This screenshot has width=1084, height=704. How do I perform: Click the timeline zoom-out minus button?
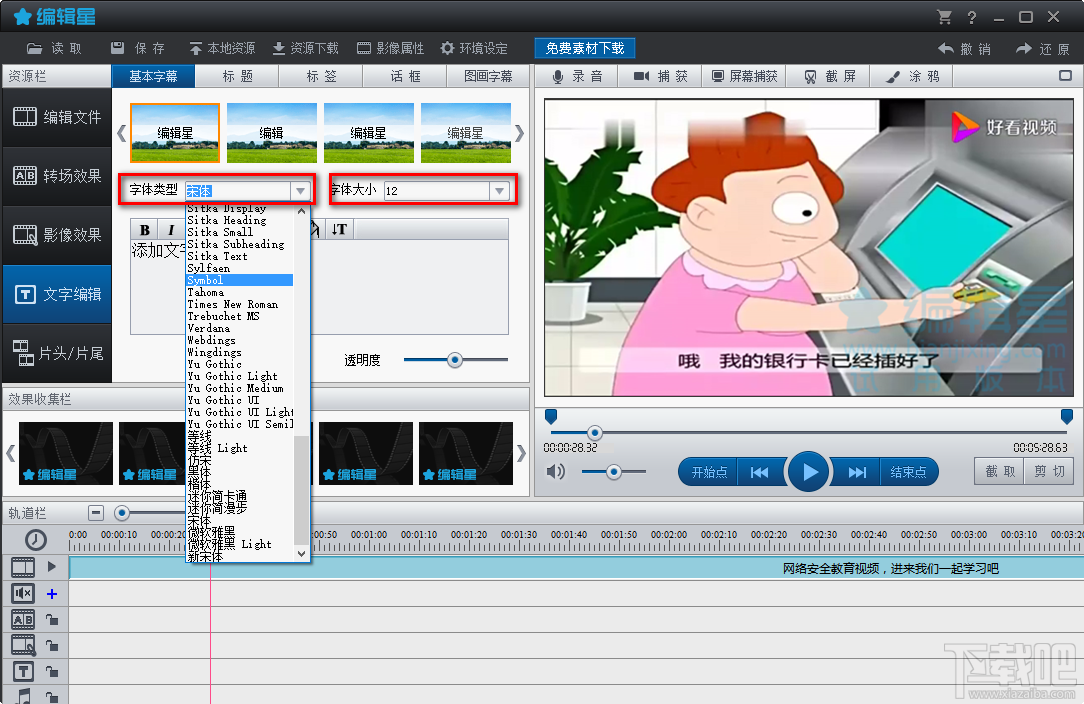tap(96, 513)
